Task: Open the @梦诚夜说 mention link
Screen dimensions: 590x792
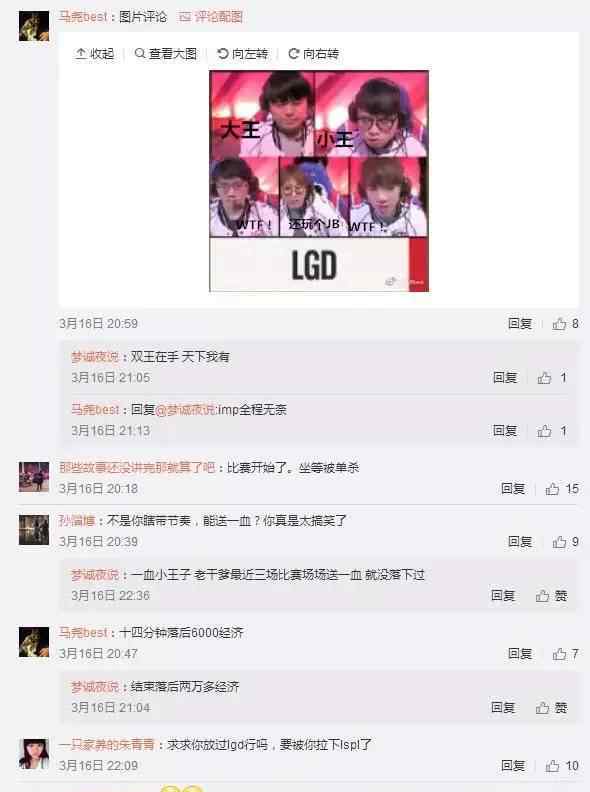Action: click(185, 410)
